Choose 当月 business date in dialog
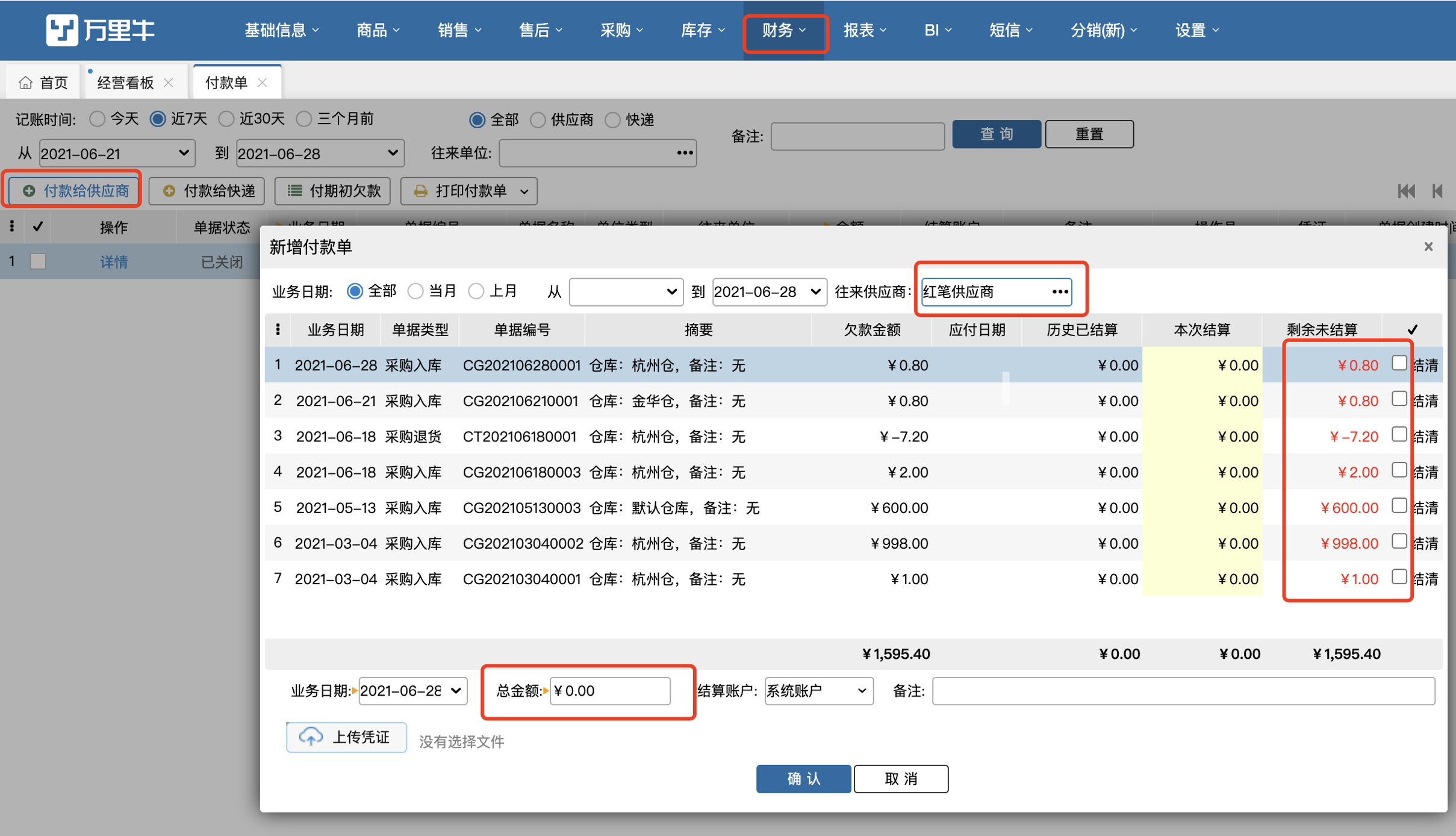This screenshot has height=836, width=1456. pyautogui.click(x=415, y=292)
